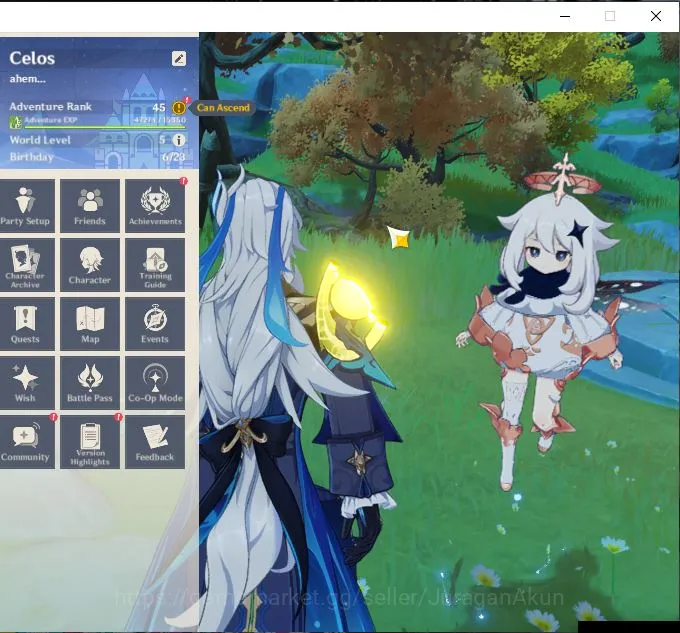Minimize the game window
Screen dimensions: 680x633
pos(565,16)
